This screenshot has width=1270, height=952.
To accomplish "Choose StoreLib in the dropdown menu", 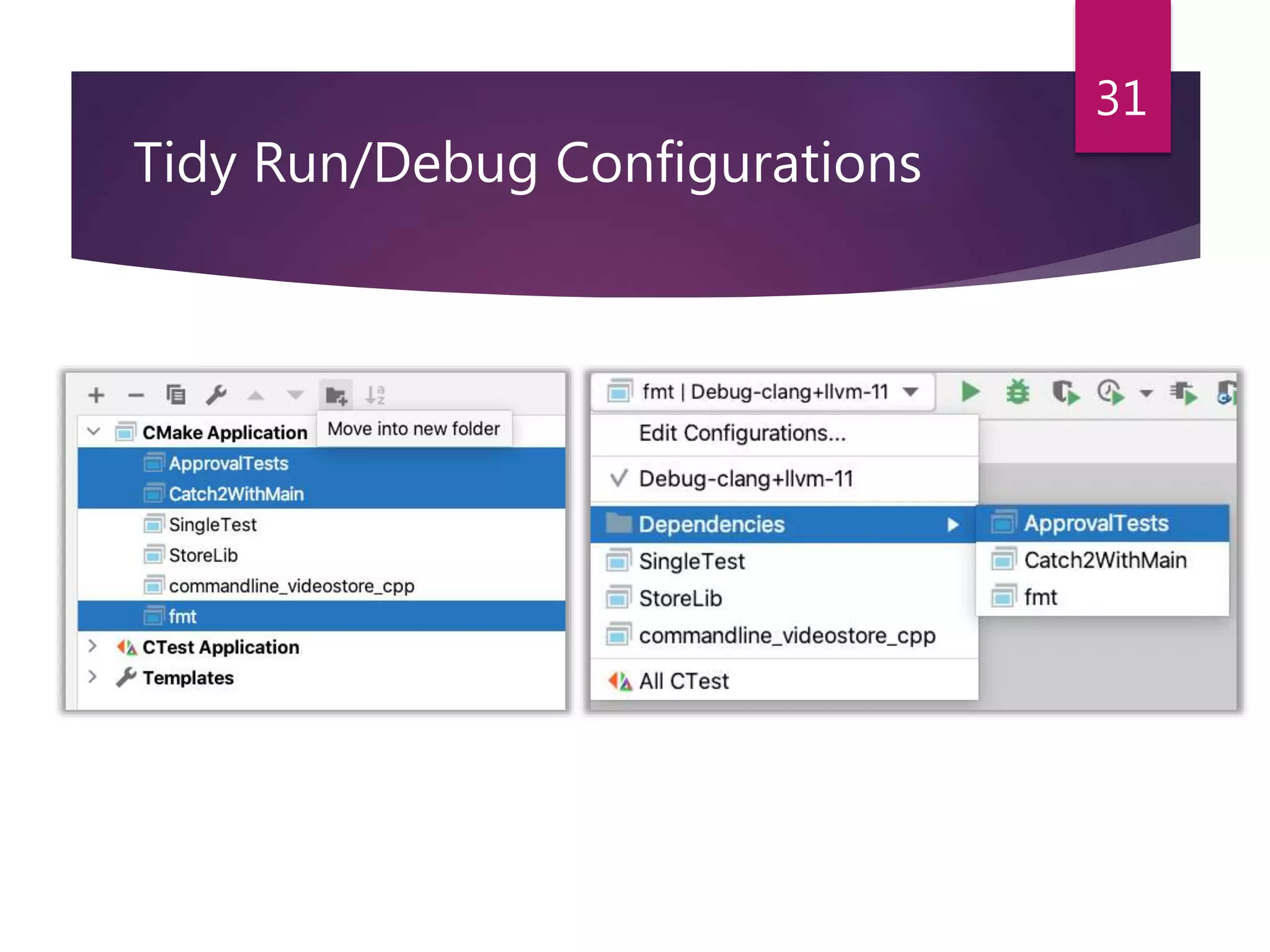I will coord(784,599).
